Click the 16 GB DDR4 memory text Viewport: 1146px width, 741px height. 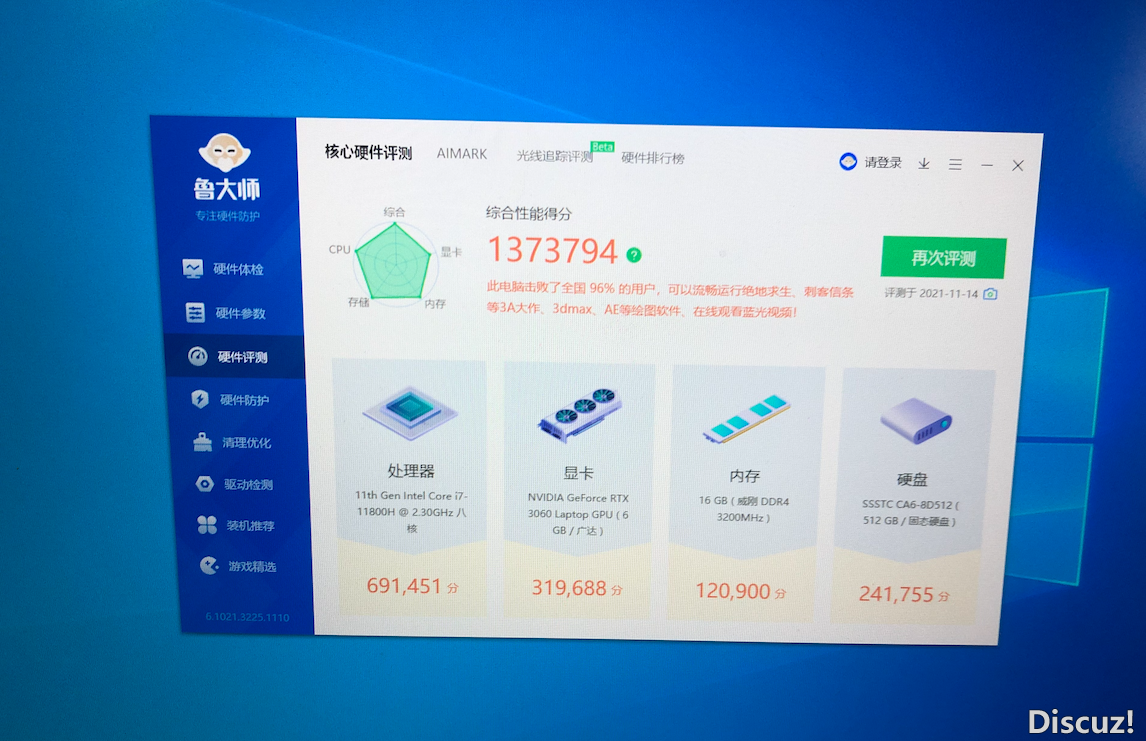(743, 509)
